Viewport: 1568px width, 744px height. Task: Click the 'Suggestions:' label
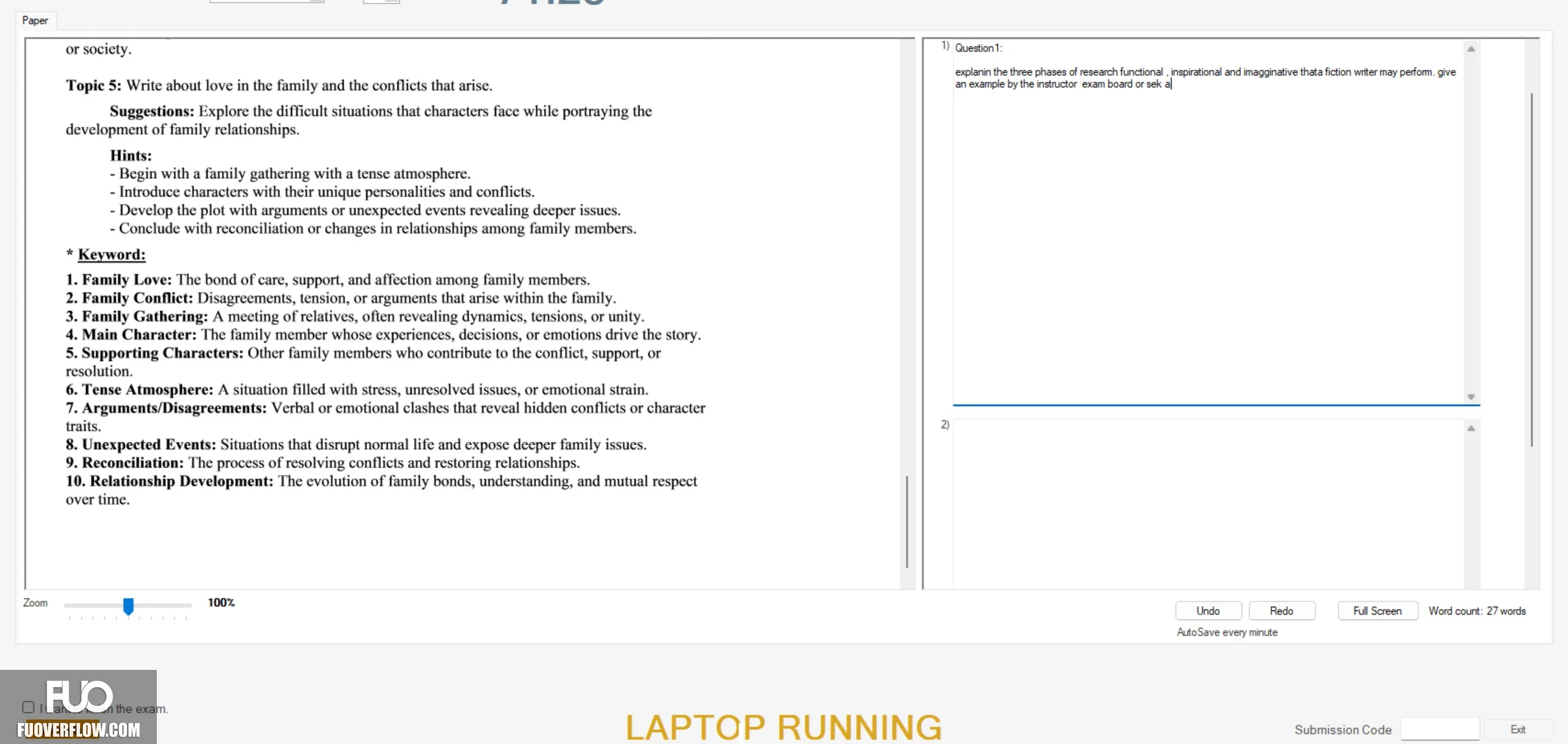(x=152, y=111)
